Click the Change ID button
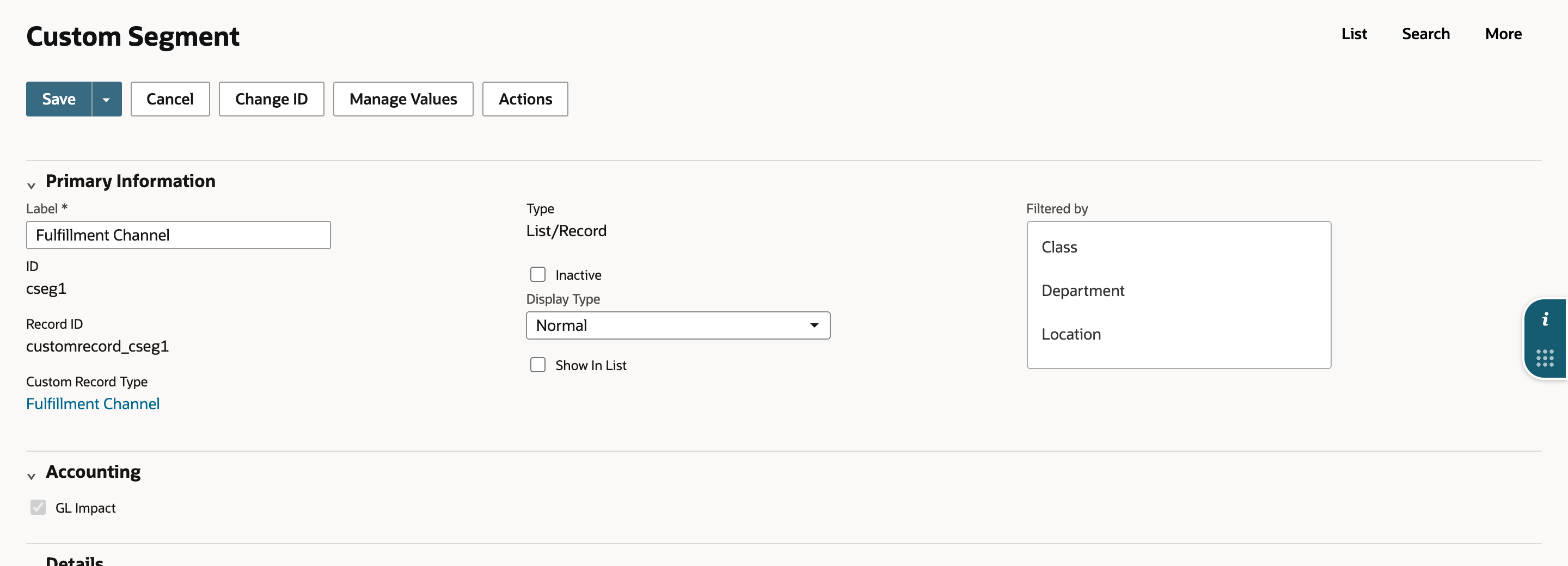The height and width of the screenshot is (566, 1568). tap(272, 99)
